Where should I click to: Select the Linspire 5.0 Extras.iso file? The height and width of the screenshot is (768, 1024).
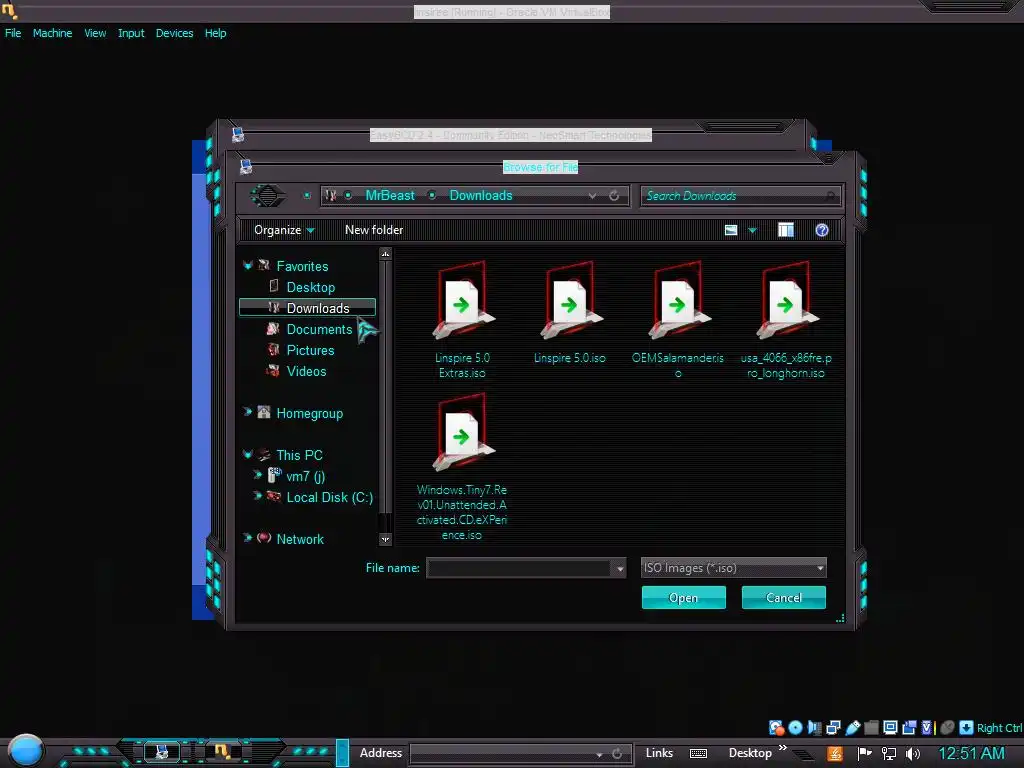pos(462,320)
